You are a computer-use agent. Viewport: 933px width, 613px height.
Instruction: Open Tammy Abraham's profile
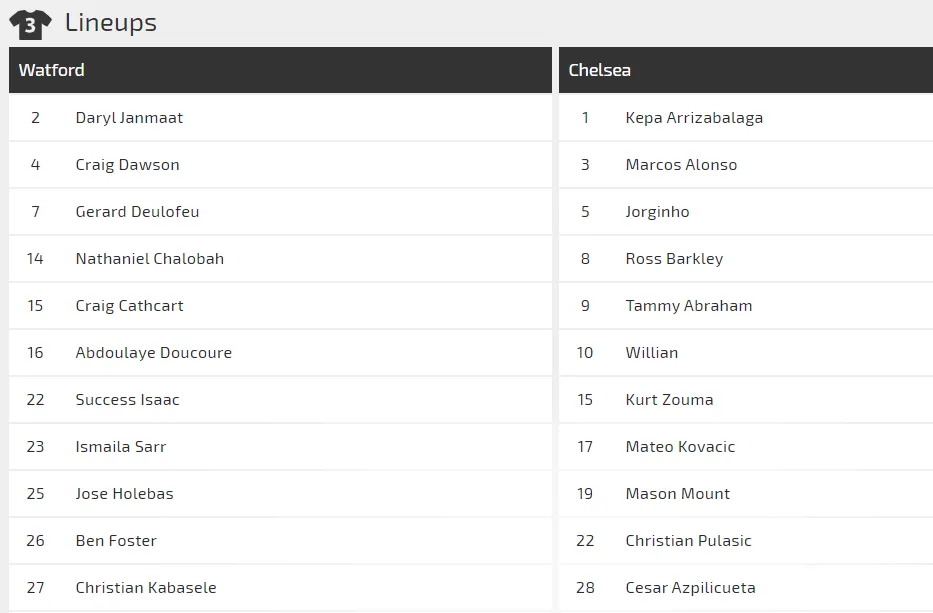pyautogui.click(x=688, y=306)
